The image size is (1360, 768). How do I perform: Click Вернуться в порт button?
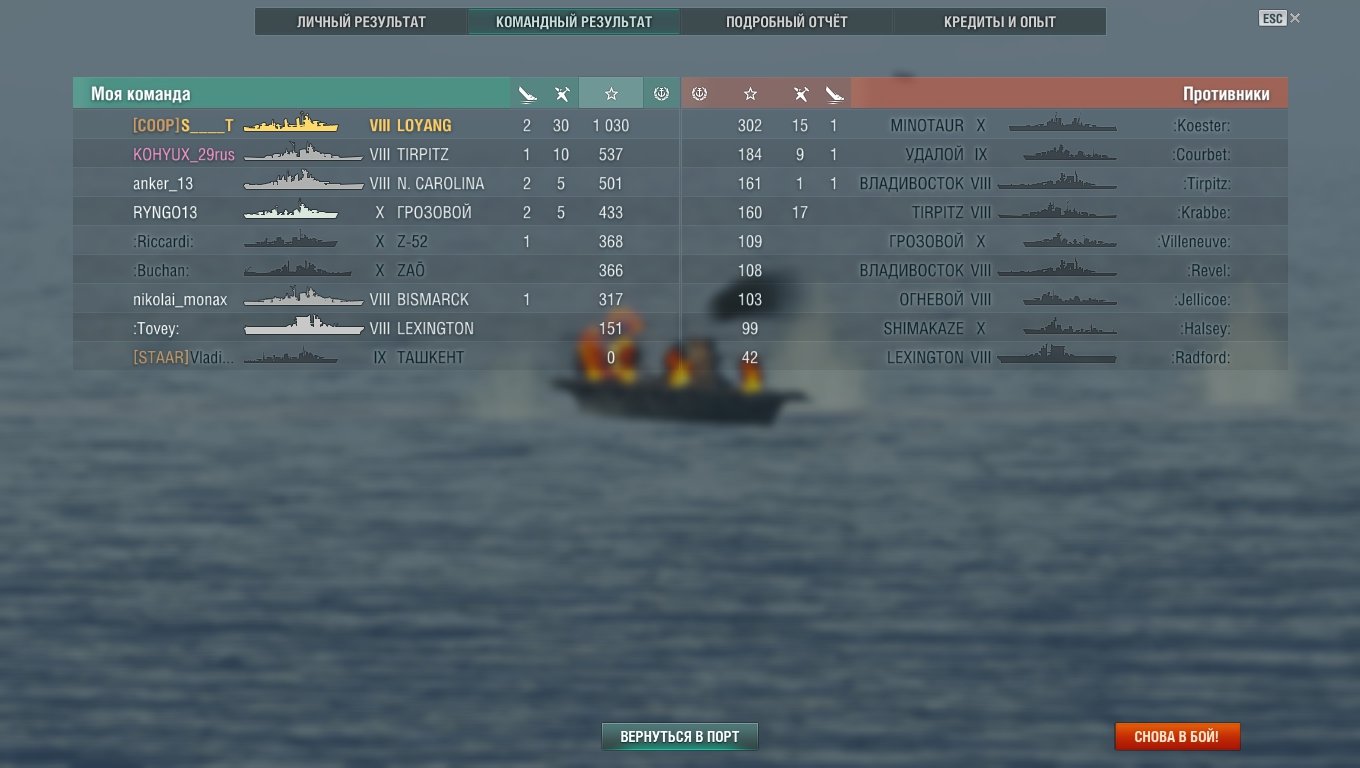[x=680, y=737]
